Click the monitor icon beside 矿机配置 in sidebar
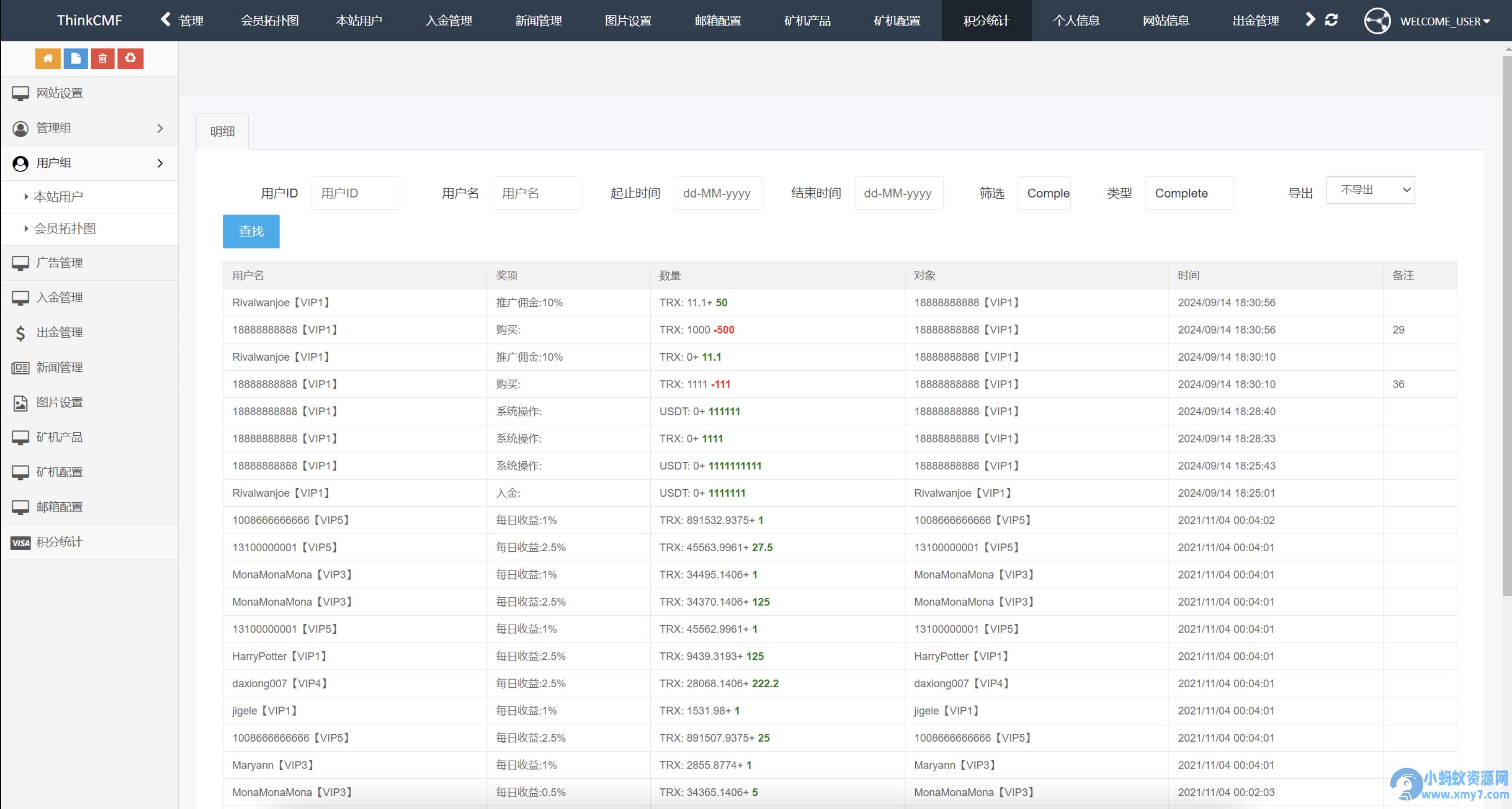 (x=21, y=473)
